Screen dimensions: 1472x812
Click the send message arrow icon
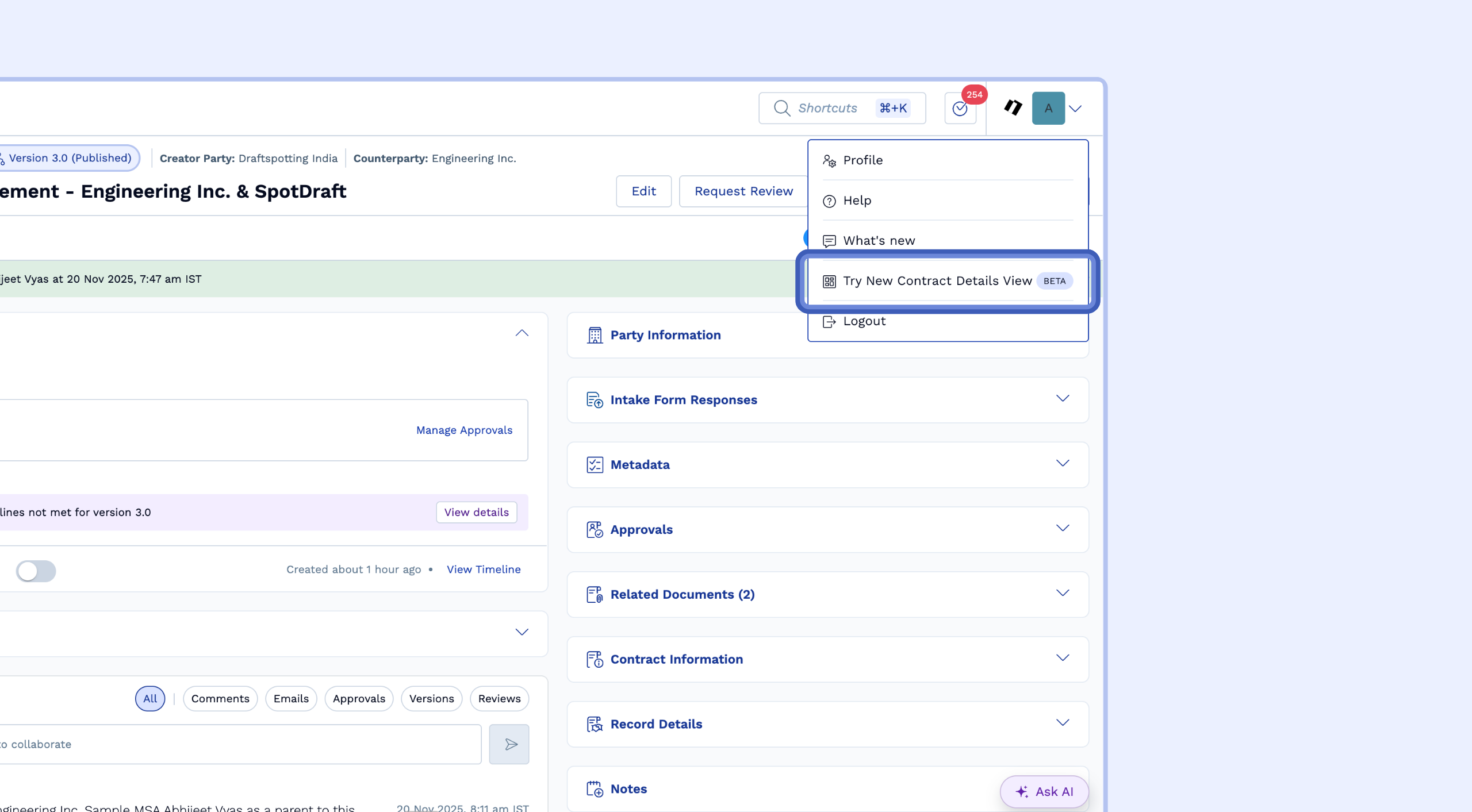pyautogui.click(x=509, y=744)
